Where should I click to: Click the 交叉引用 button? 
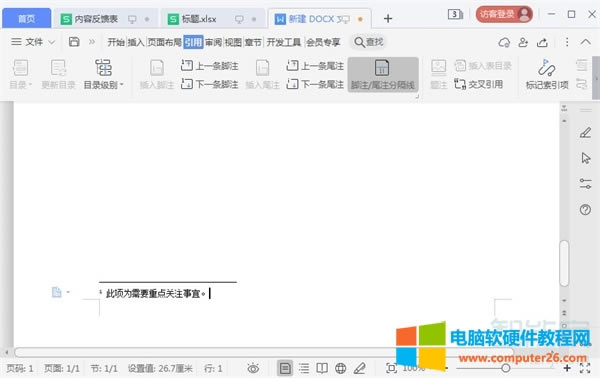click(x=478, y=84)
